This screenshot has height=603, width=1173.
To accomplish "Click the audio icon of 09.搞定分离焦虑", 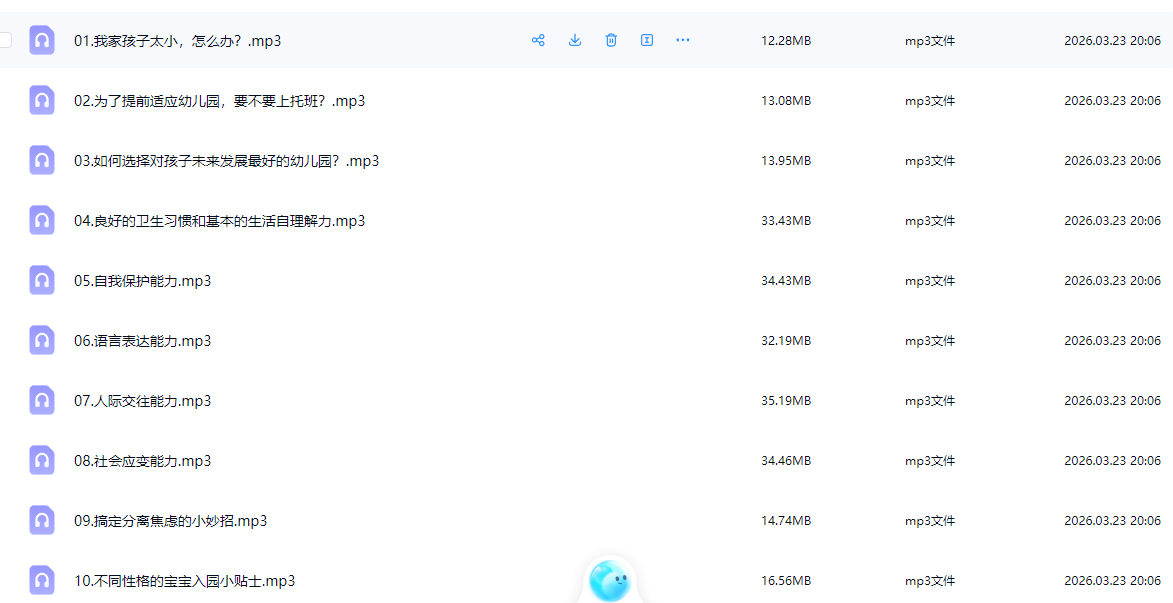I will coord(42,520).
